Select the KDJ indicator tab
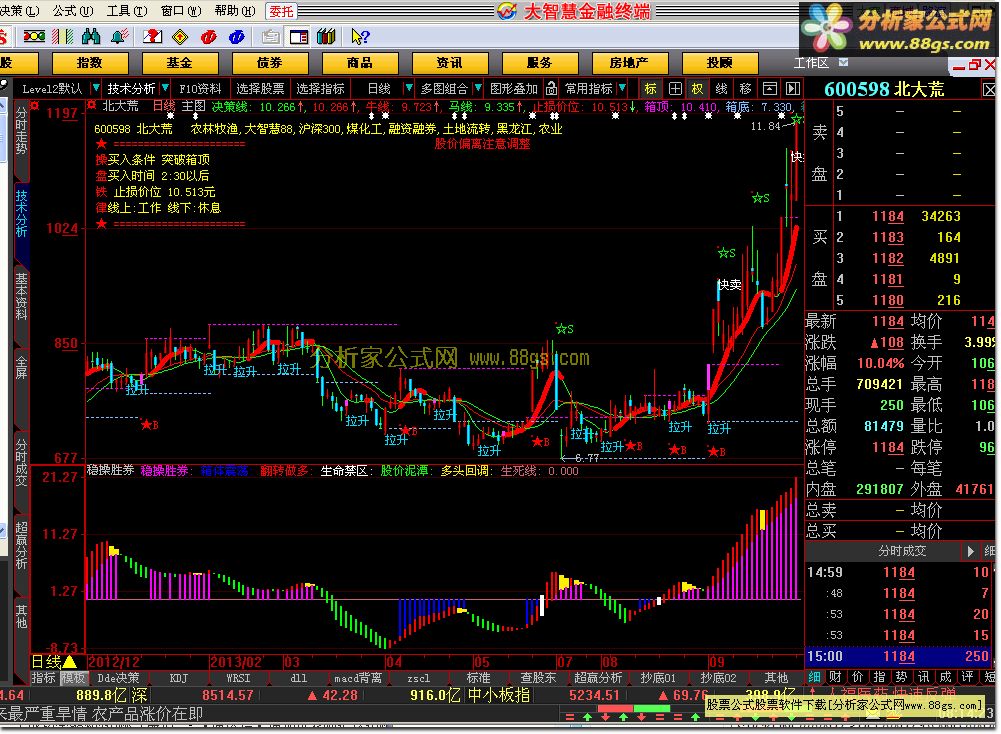 179,678
